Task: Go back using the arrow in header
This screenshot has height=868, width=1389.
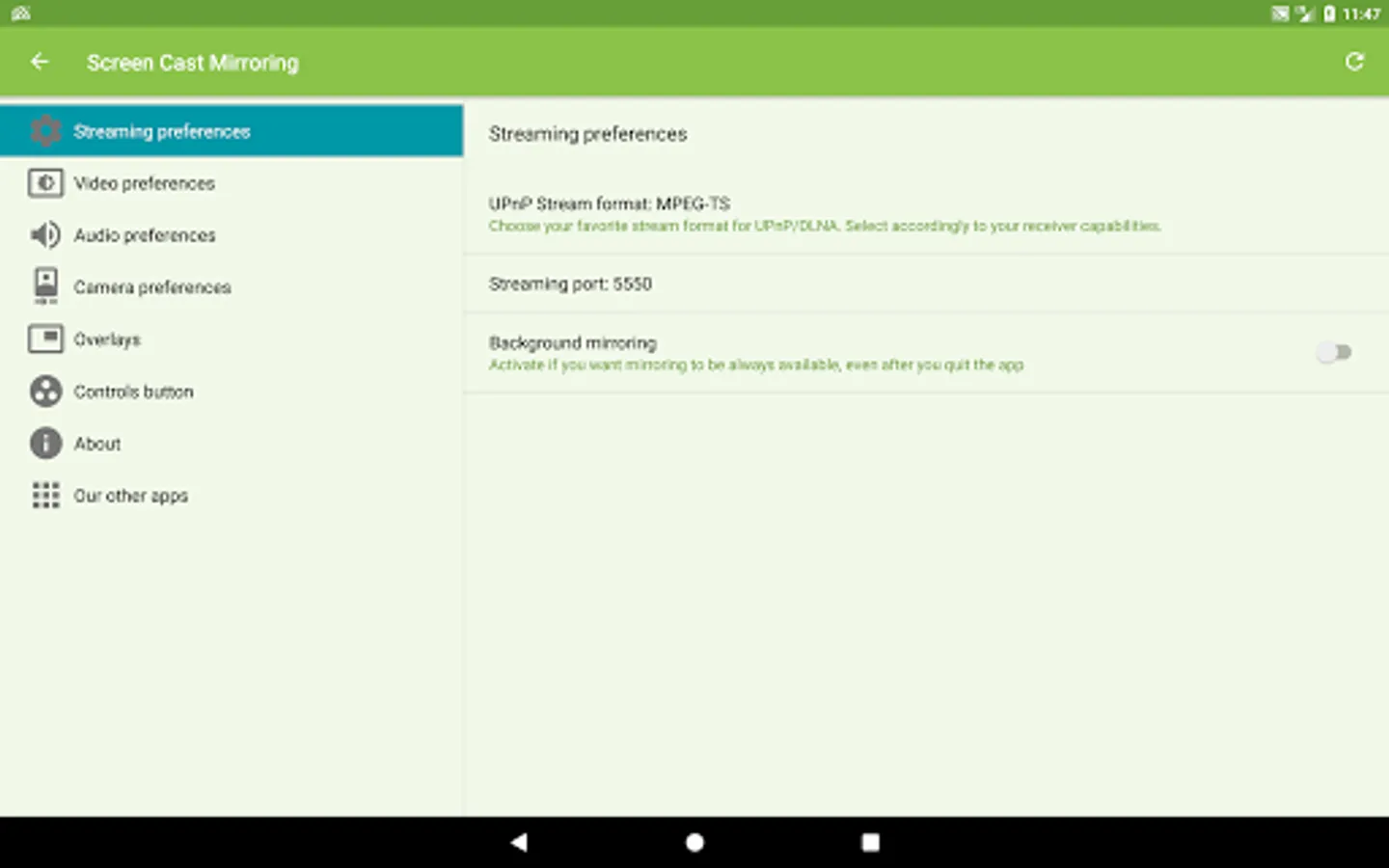Action: pos(40,62)
